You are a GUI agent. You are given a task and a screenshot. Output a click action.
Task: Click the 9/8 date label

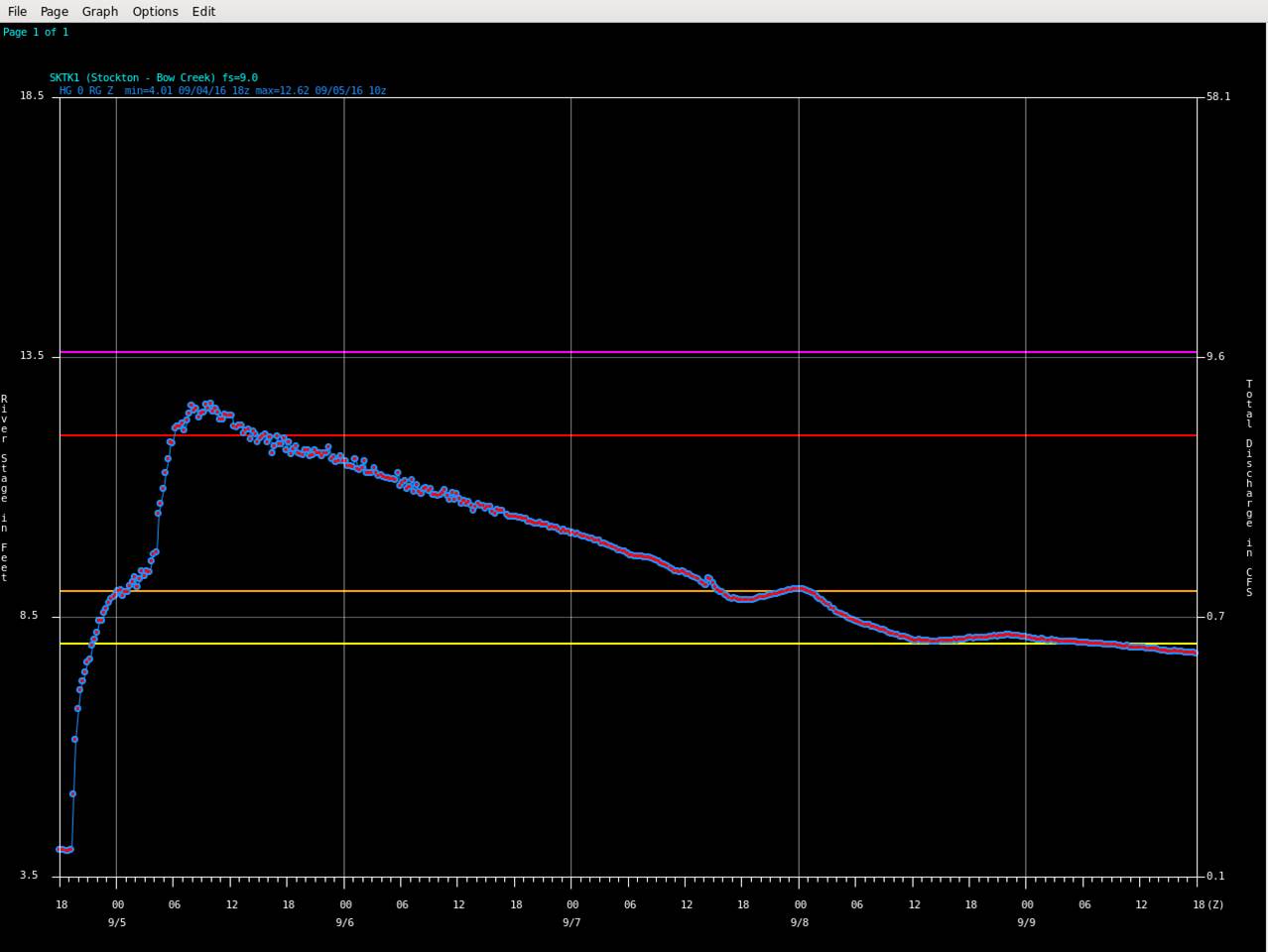[x=799, y=922]
